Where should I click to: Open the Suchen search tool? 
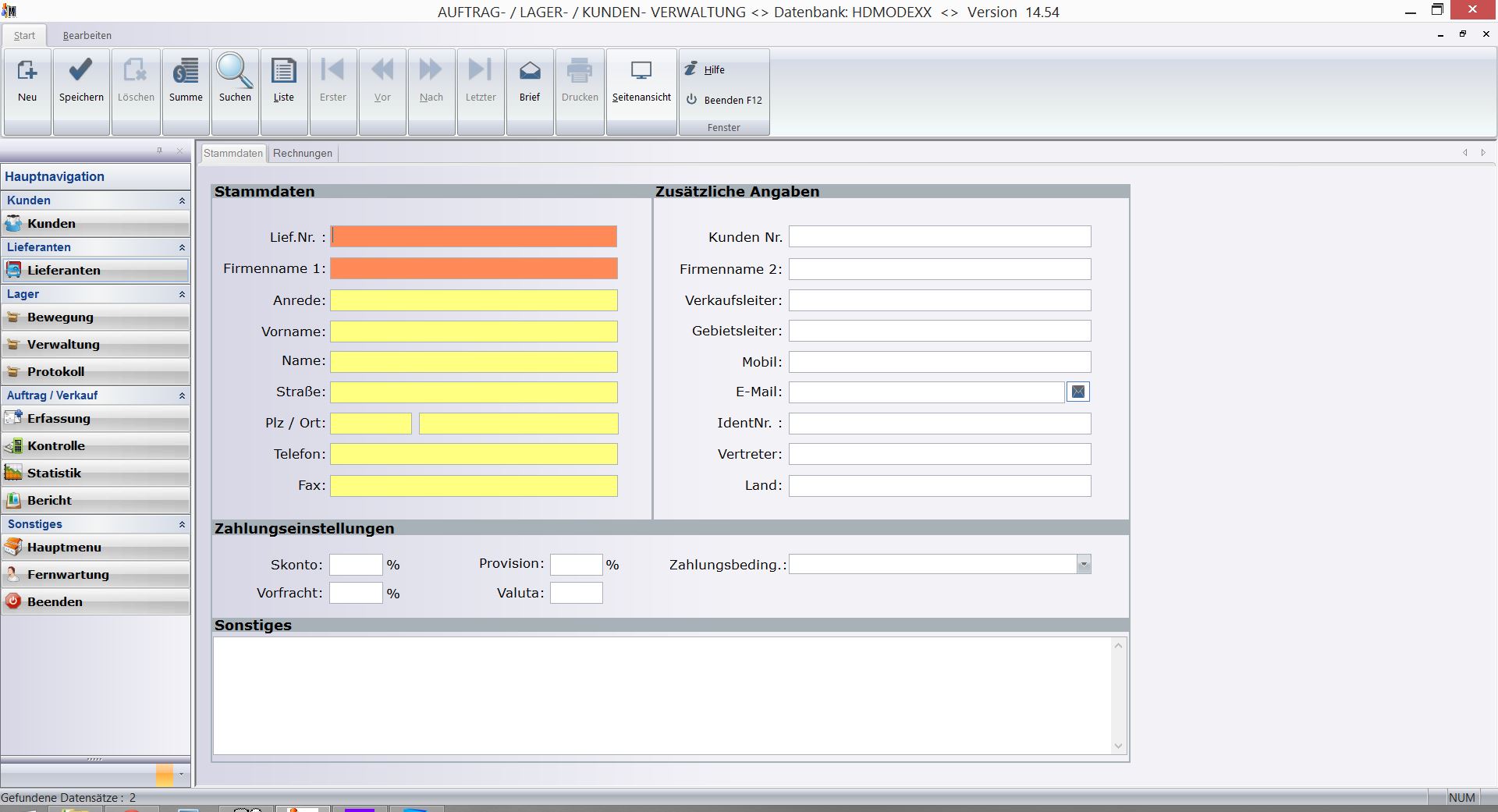(x=235, y=81)
